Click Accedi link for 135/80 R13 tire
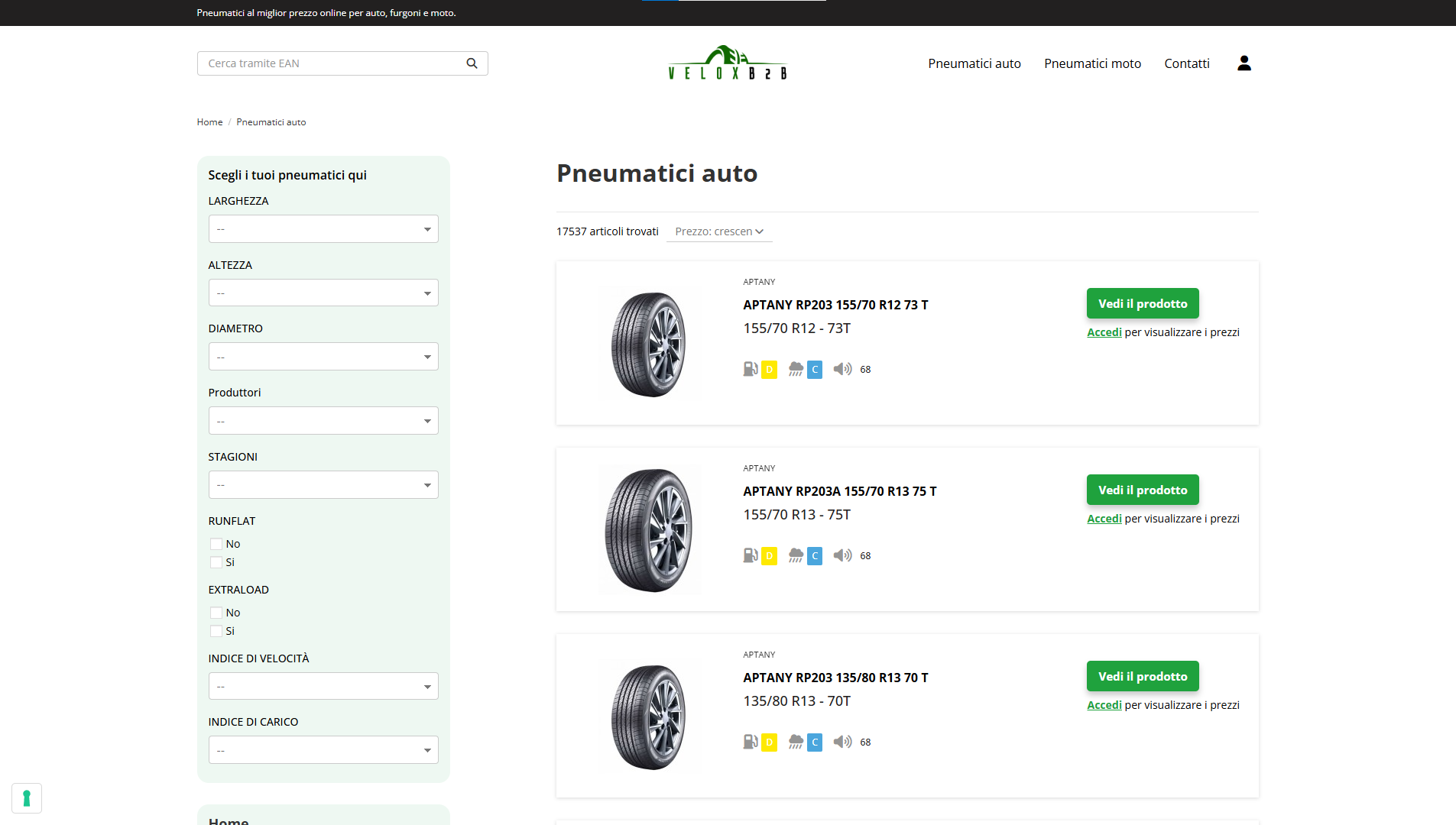This screenshot has height=825, width=1456. 1104,705
